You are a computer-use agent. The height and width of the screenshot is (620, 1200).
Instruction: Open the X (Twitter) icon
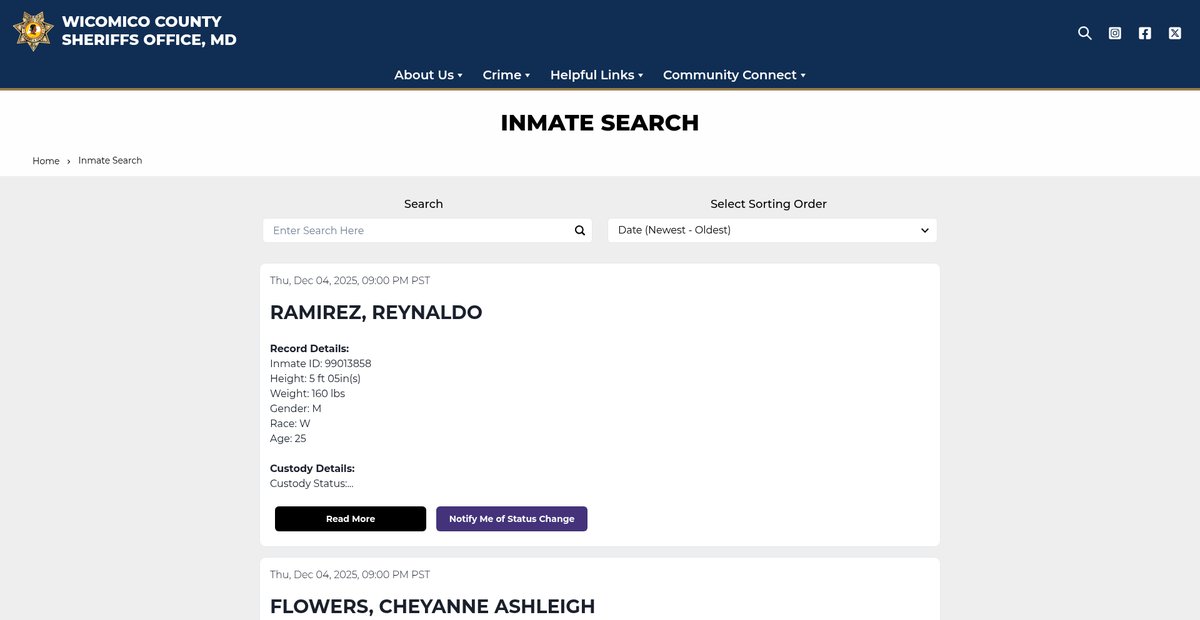pyautogui.click(x=1175, y=33)
